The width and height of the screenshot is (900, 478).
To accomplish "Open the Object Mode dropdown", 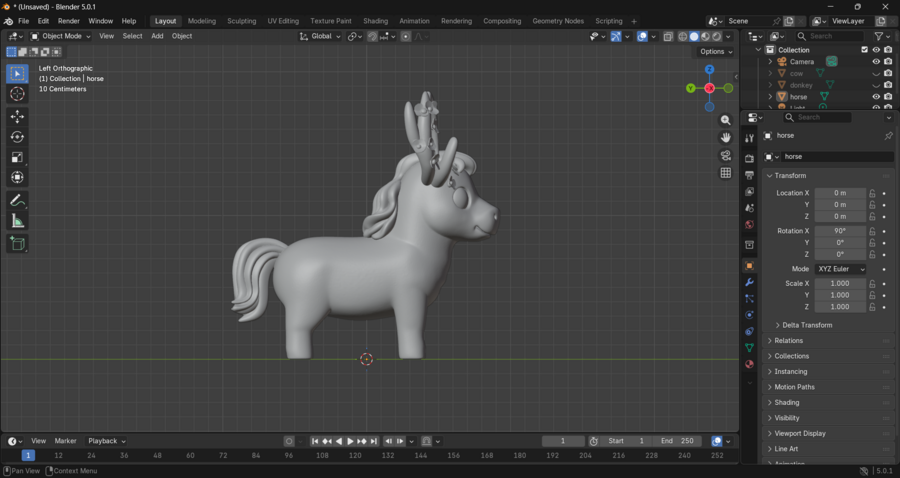I will 62,36.
